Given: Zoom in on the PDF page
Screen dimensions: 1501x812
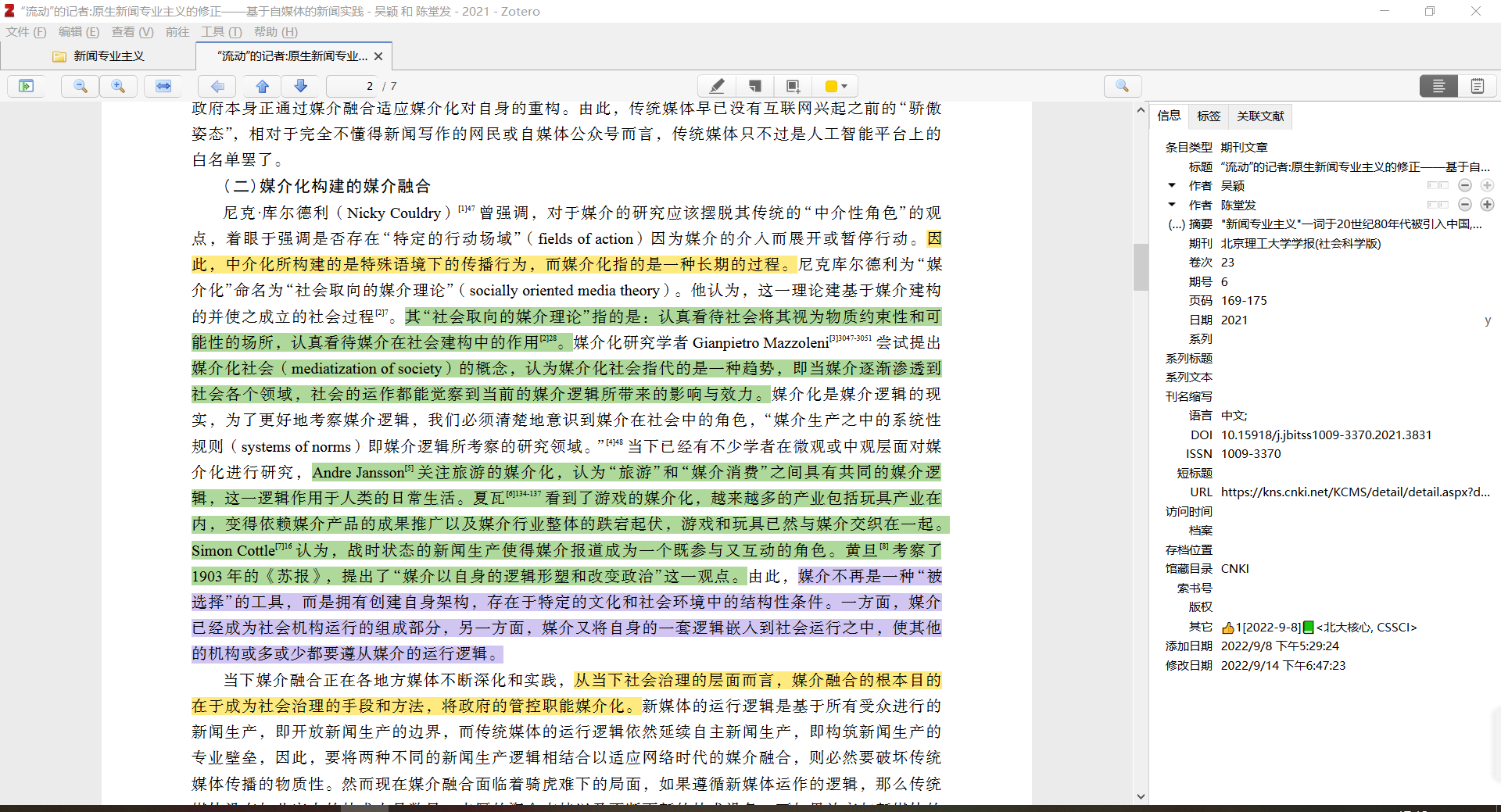Looking at the screenshot, I should 118,86.
